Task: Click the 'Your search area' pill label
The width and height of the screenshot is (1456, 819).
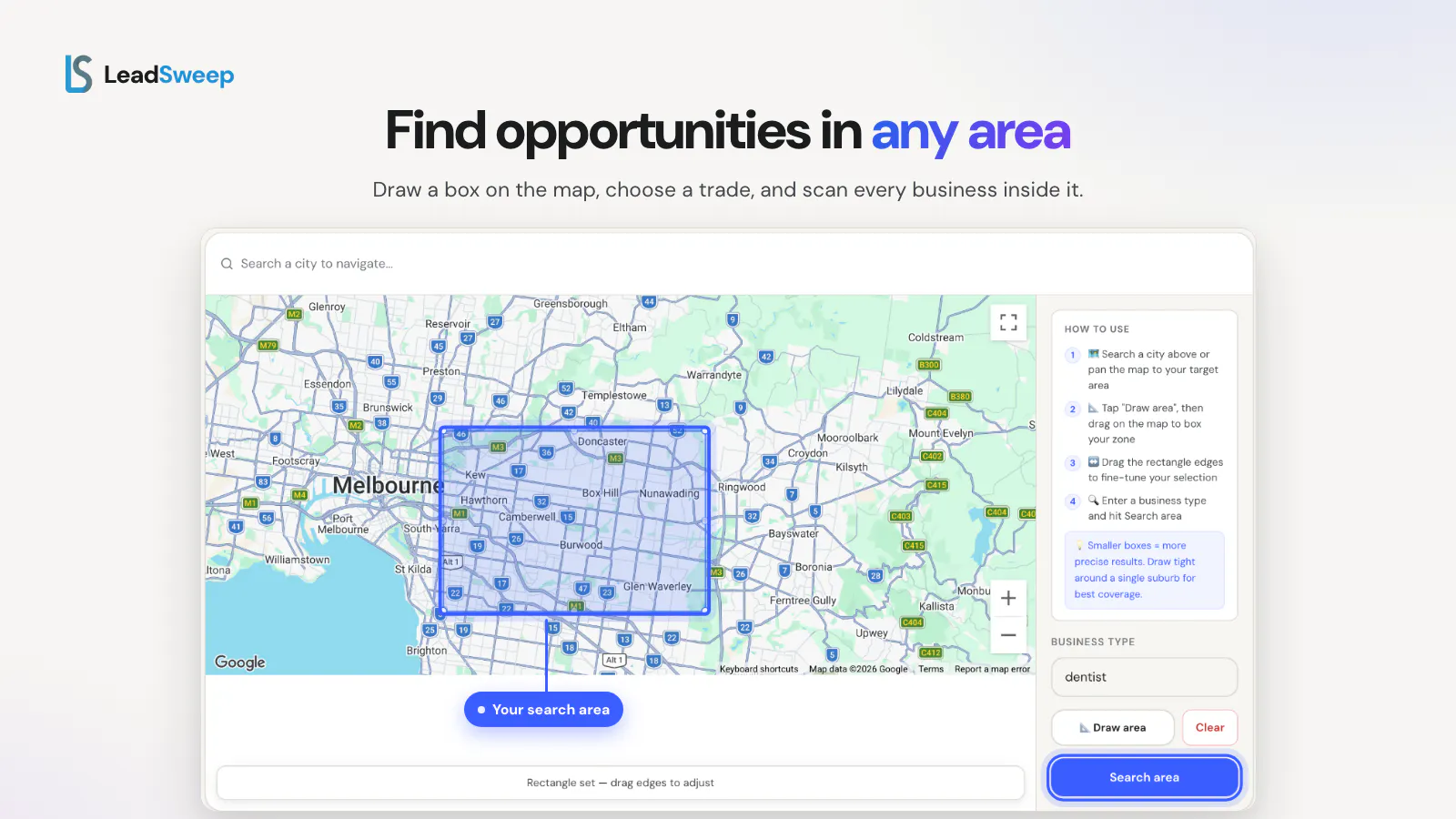Action: (x=543, y=710)
